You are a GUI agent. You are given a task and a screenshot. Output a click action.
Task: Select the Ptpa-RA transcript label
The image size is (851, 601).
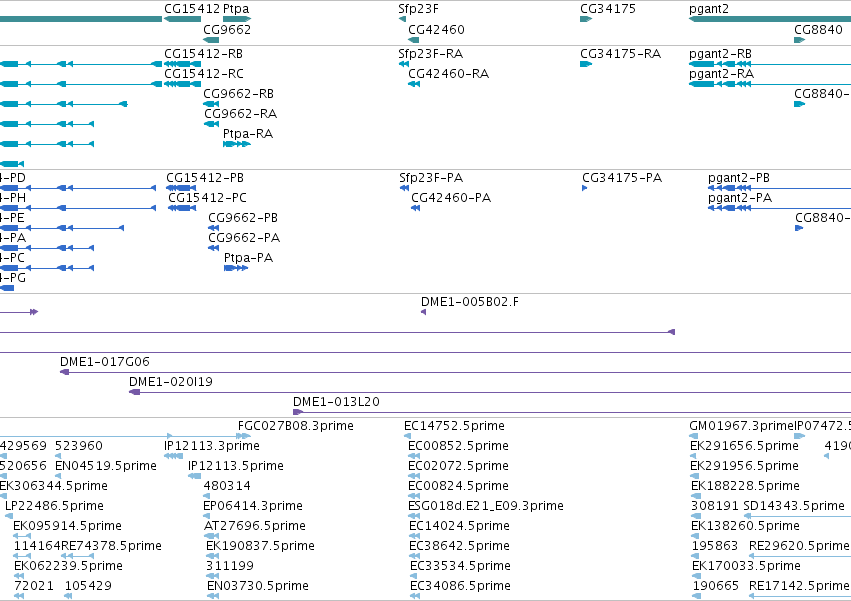click(x=248, y=134)
